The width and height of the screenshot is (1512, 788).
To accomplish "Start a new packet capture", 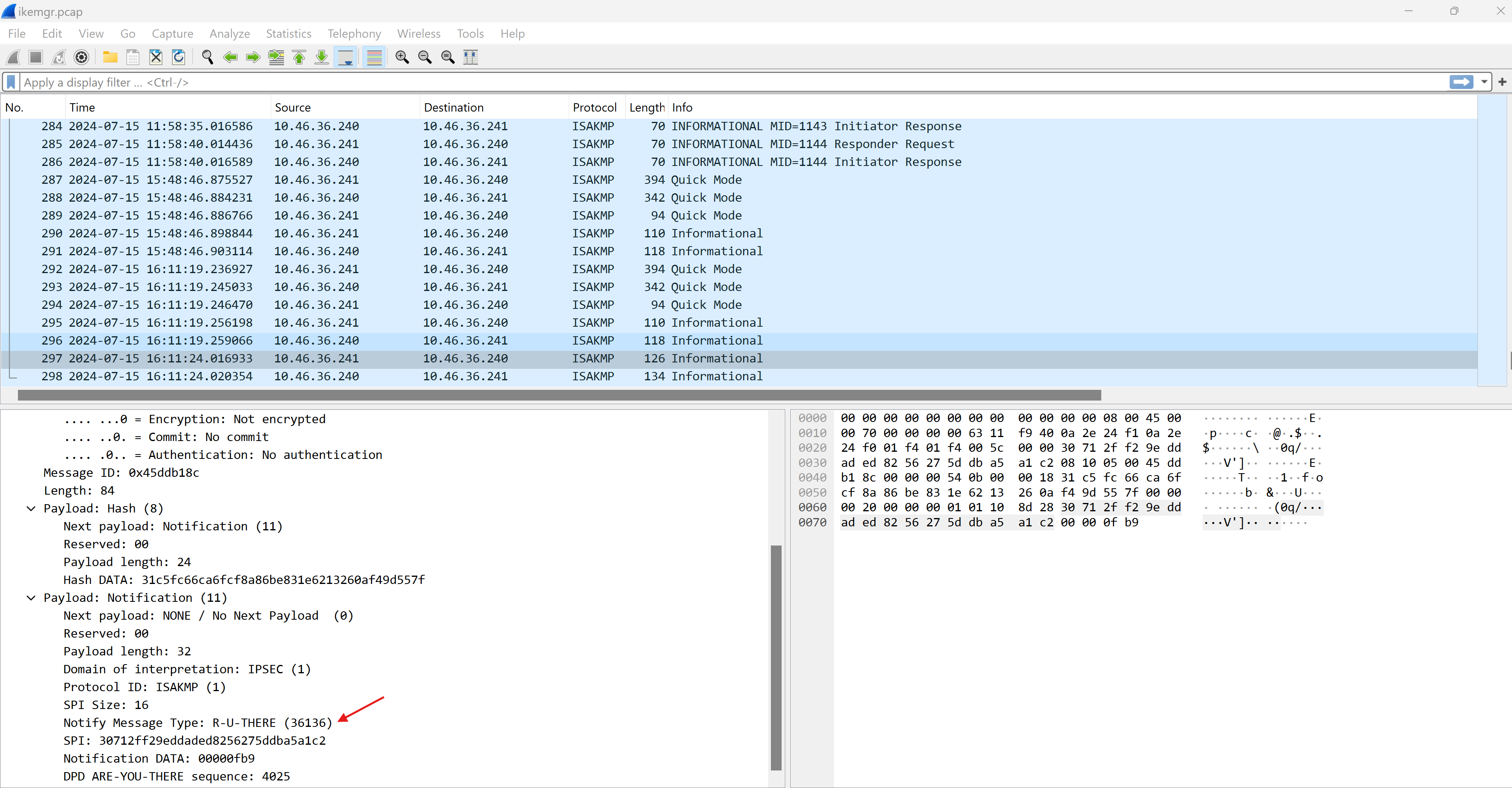I will coord(12,57).
